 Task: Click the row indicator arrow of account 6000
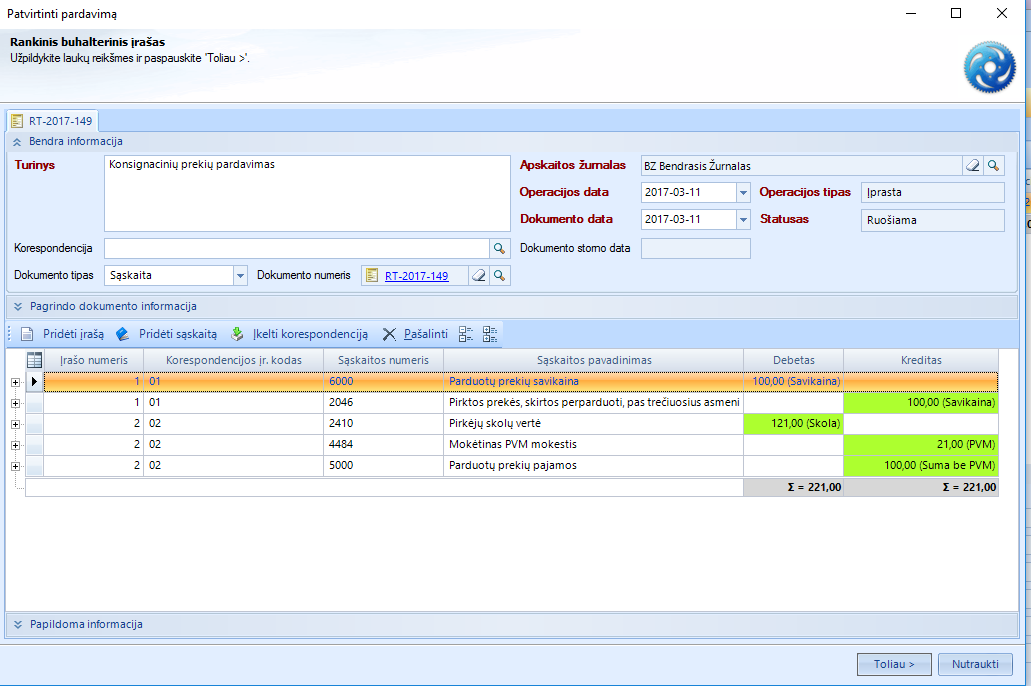(x=34, y=381)
